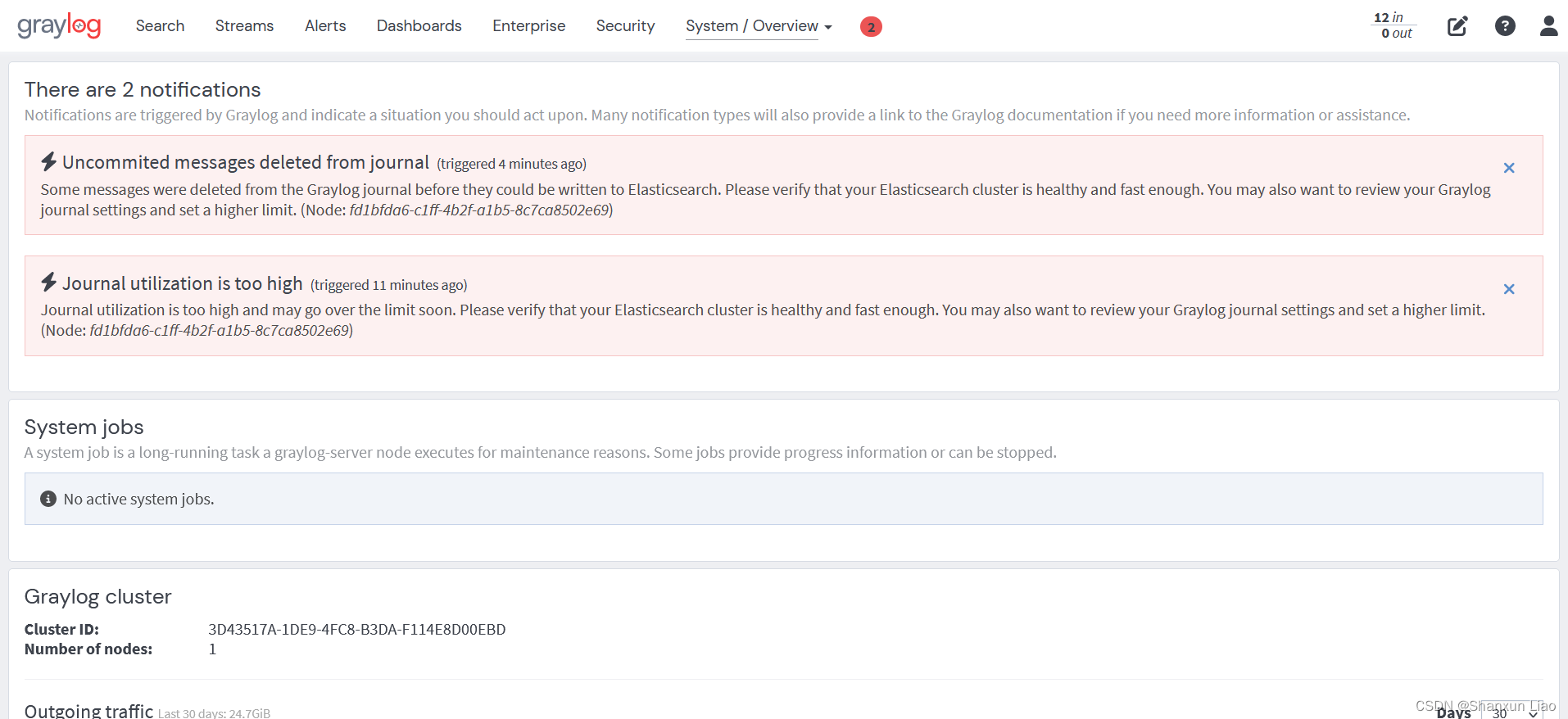Click the 'Cluster ID:' label
Image resolution: width=1568 pixels, height=719 pixels.
[61, 629]
